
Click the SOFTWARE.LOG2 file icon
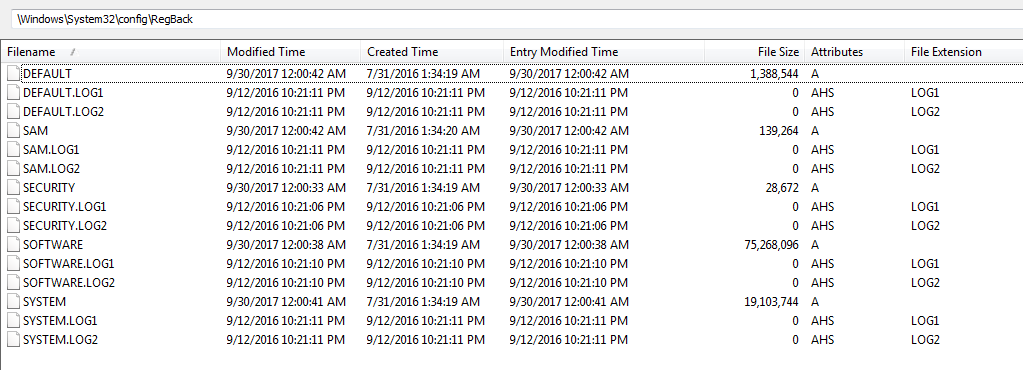click(13, 283)
